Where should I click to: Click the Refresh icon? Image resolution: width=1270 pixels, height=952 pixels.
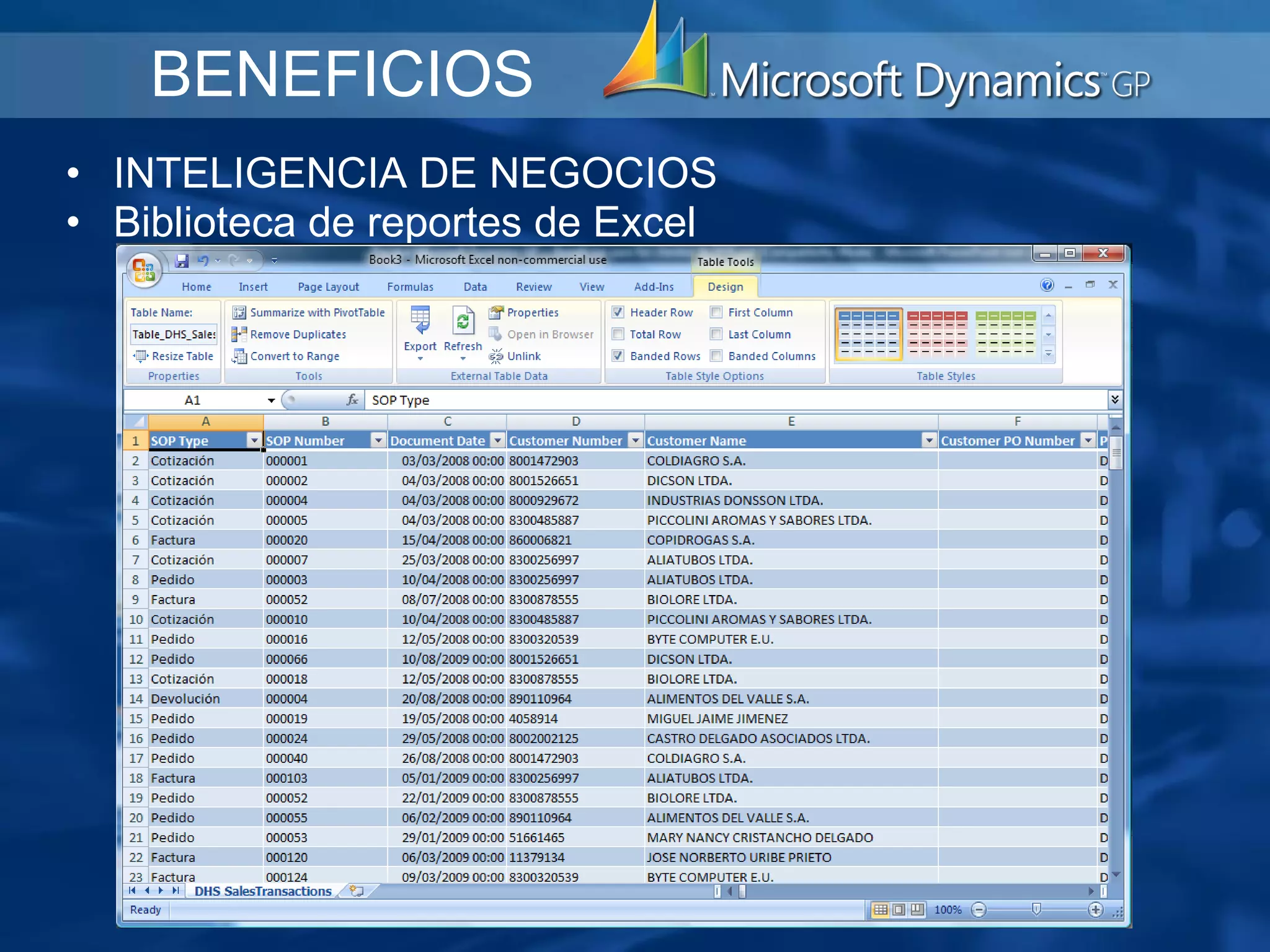[463, 320]
